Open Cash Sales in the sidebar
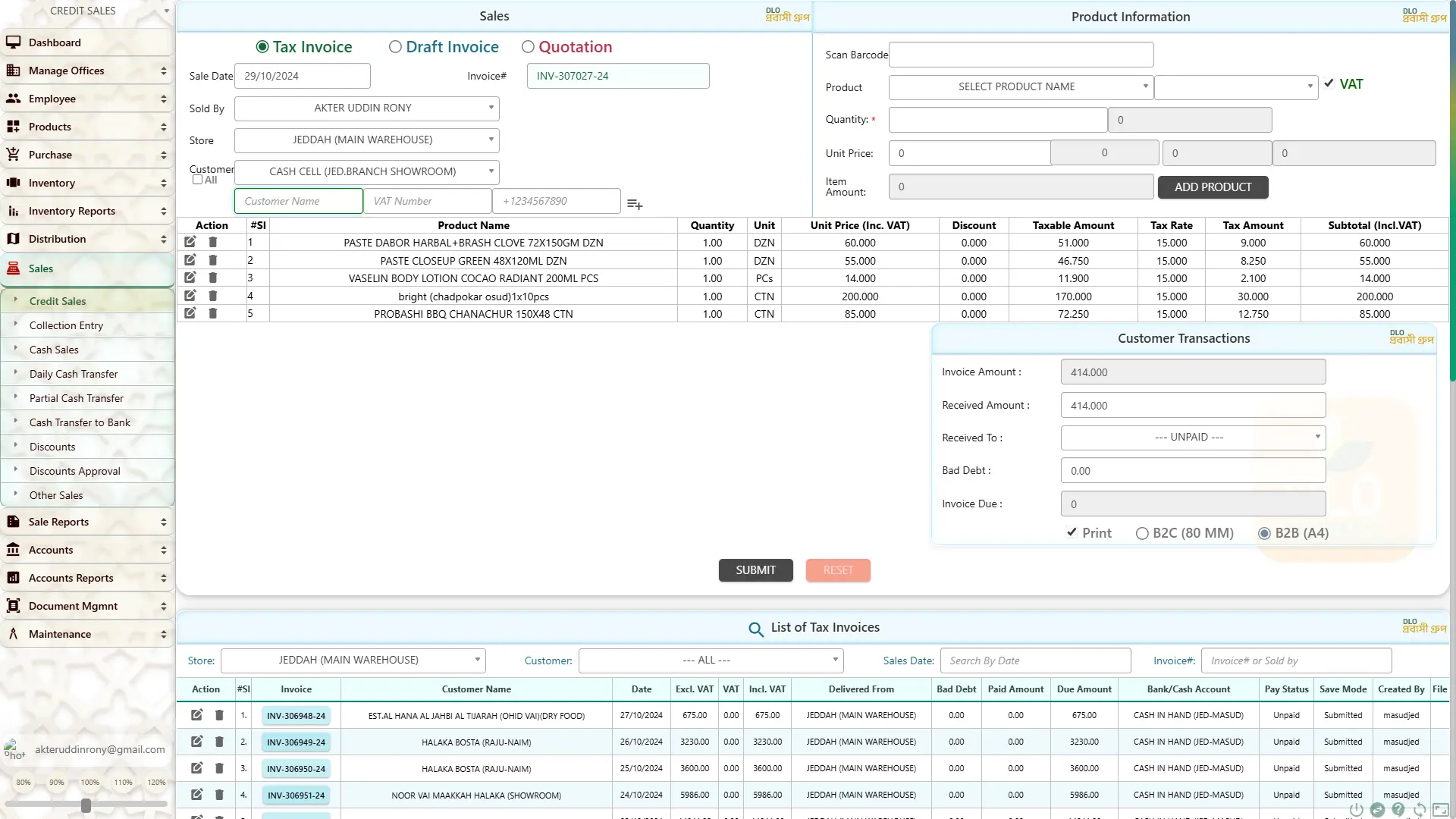 [x=54, y=350]
